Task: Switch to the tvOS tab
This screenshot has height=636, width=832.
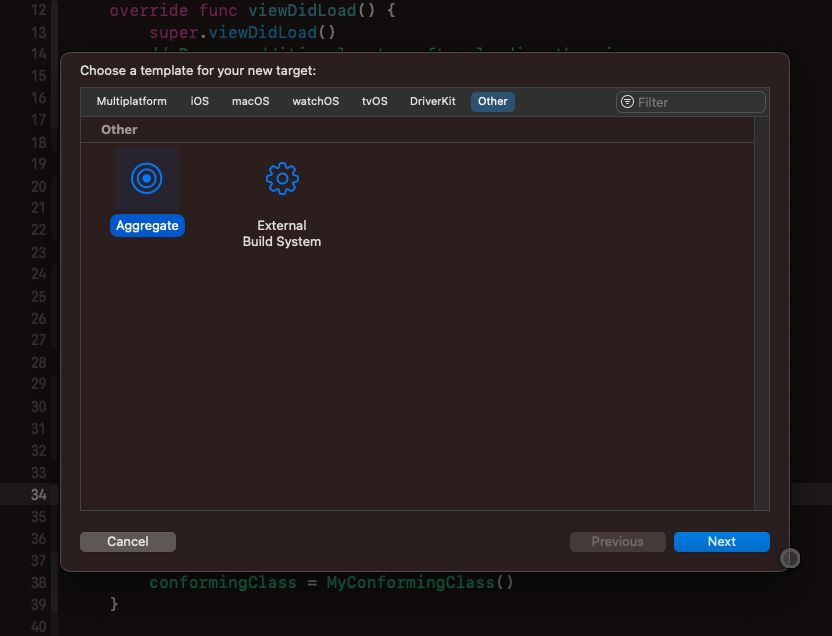Action: pyautogui.click(x=375, y=101)
